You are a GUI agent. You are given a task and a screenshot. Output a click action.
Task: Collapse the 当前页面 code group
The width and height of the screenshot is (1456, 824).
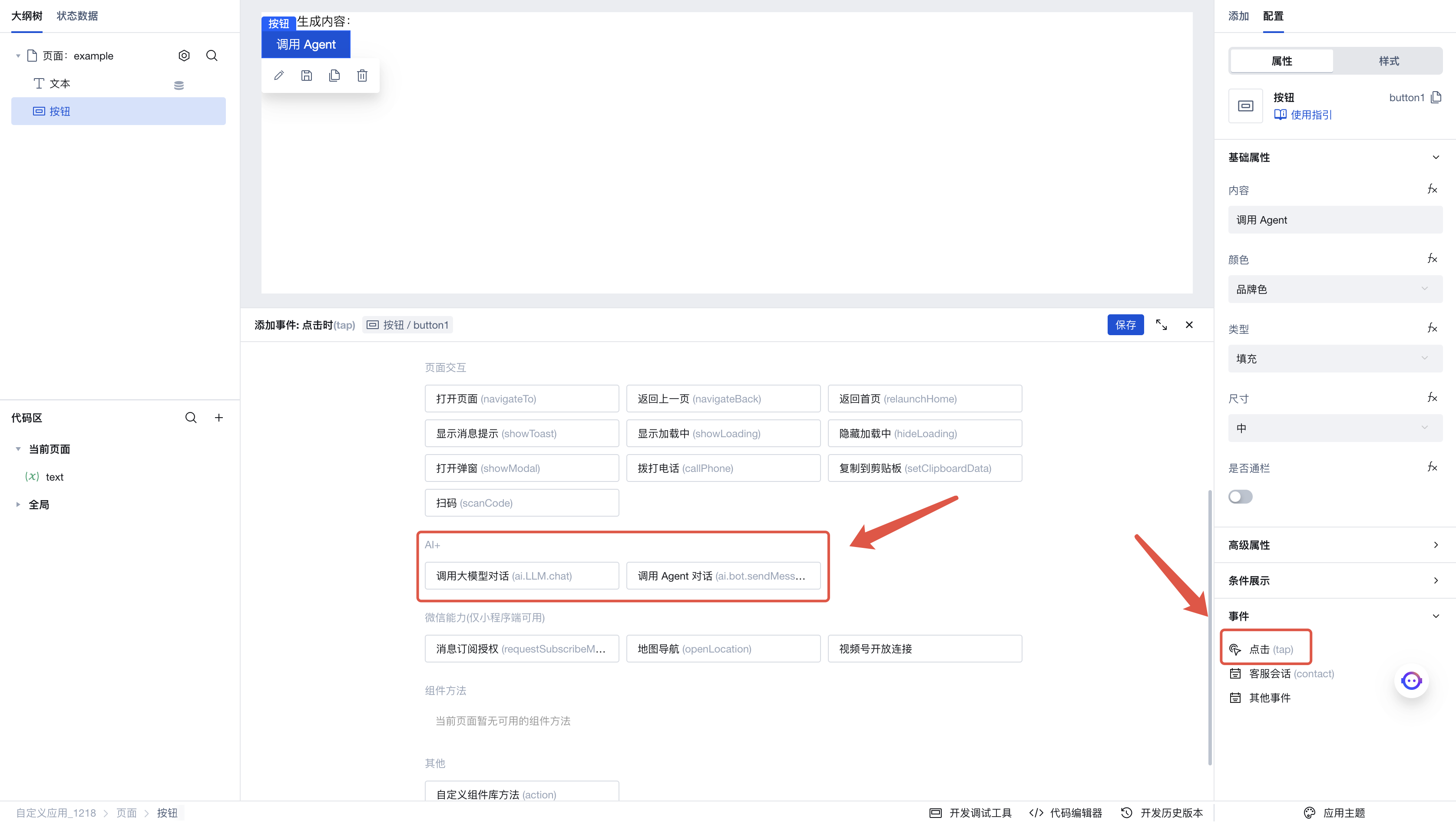[18, 449]
